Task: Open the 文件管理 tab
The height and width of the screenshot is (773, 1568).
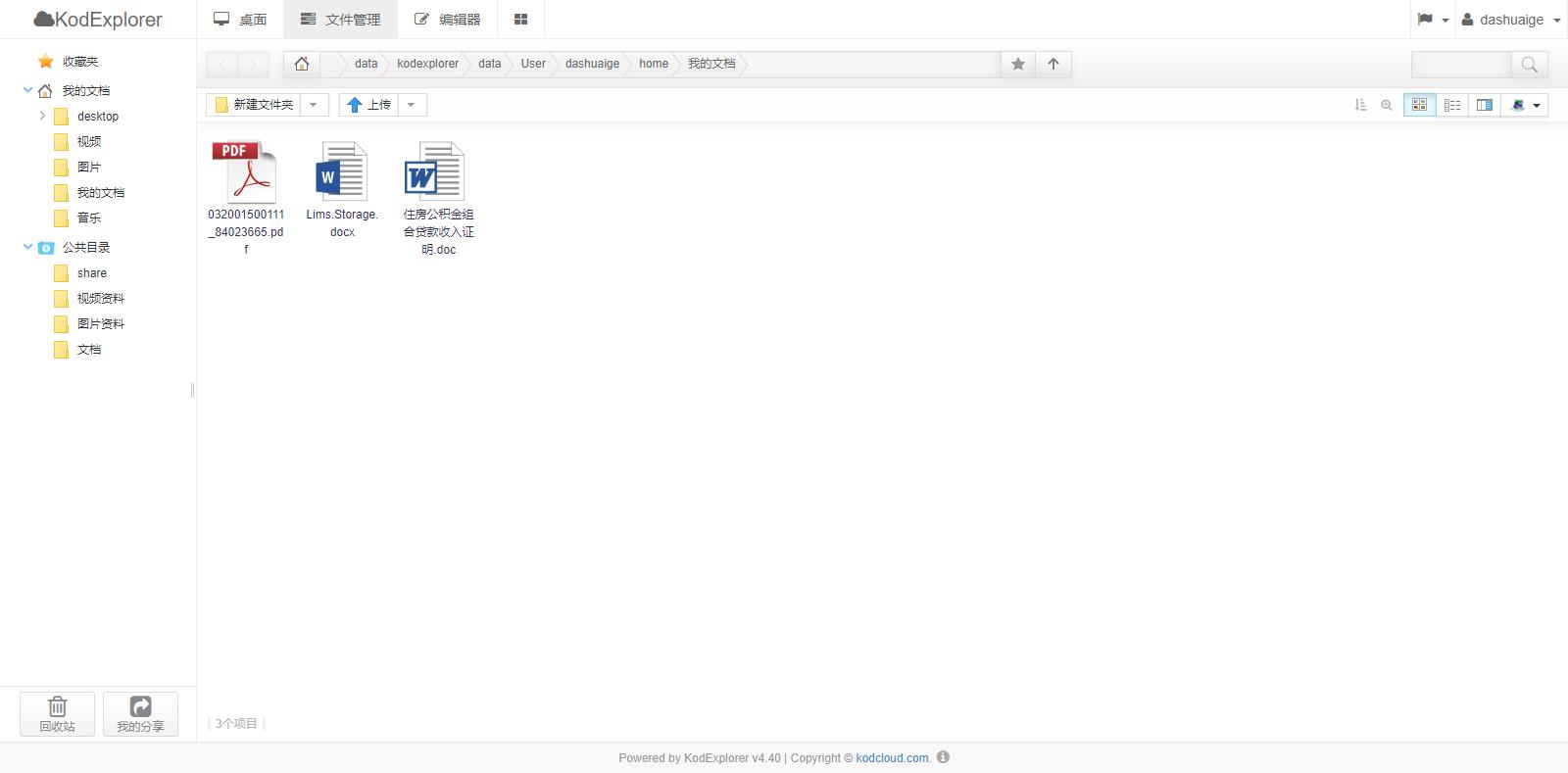Action: click(x=340, y=20)
